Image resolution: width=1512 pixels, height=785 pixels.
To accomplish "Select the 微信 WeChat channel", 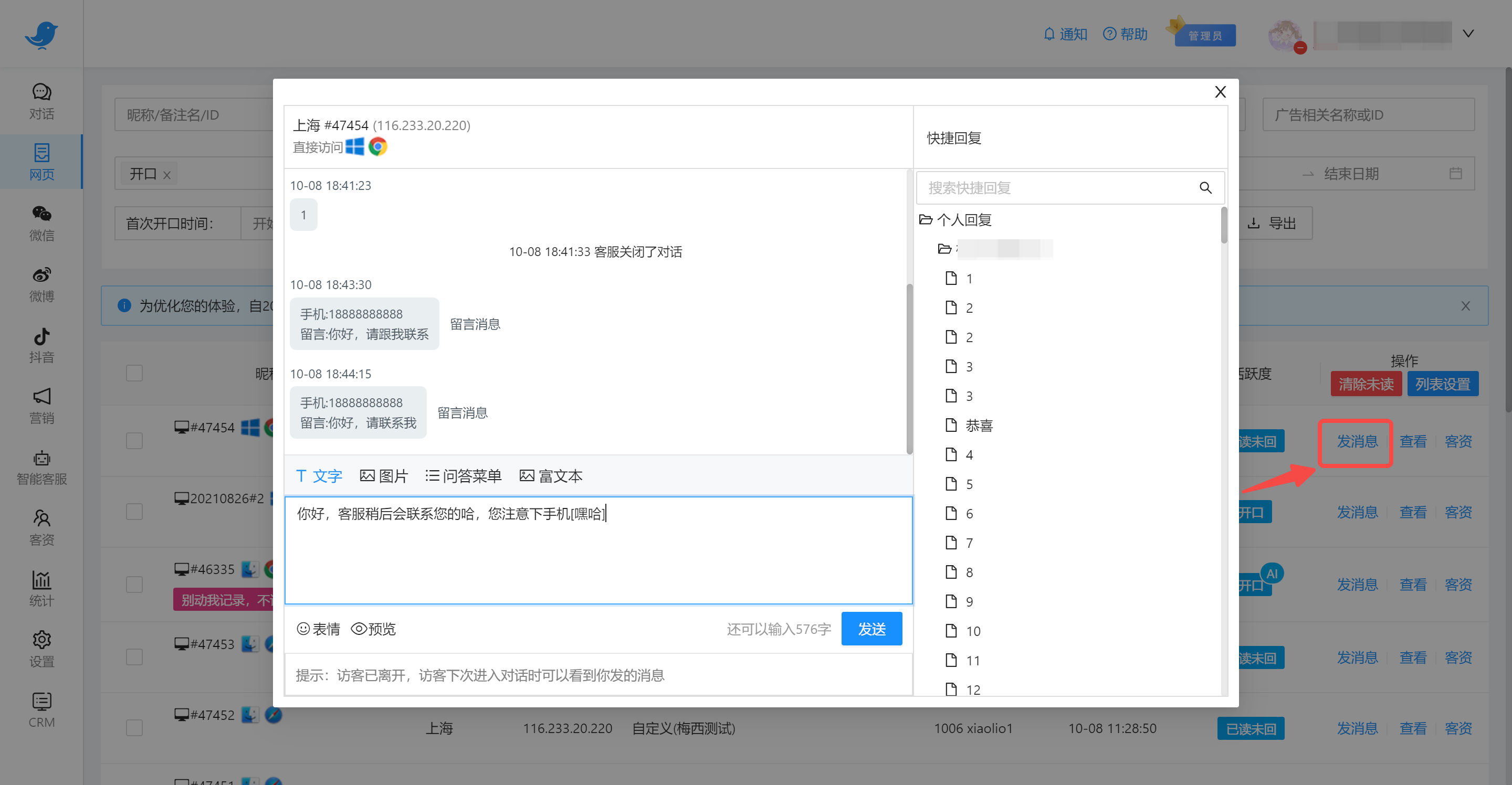I will [41, 224].
